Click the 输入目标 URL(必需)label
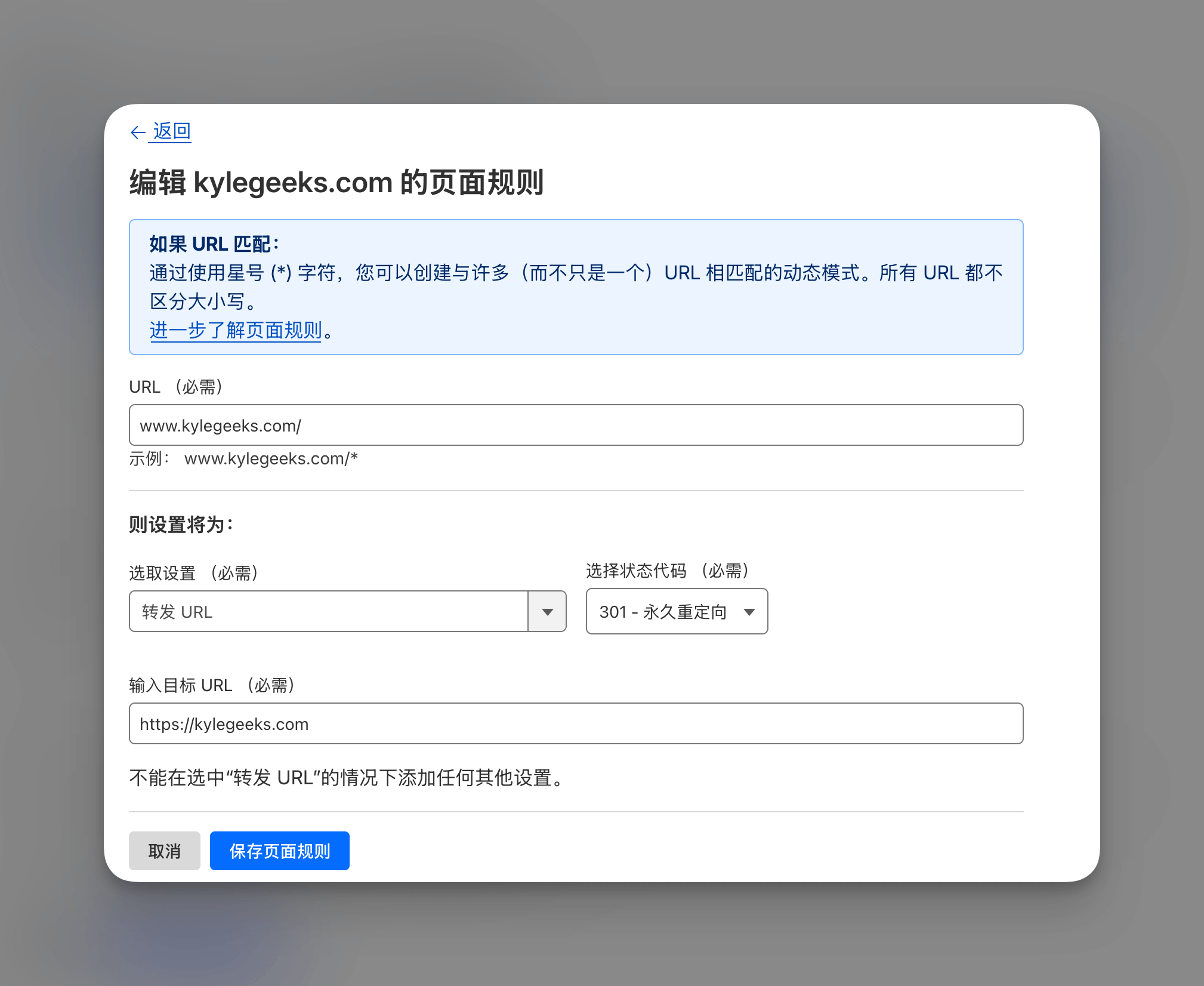 point(212,685)
